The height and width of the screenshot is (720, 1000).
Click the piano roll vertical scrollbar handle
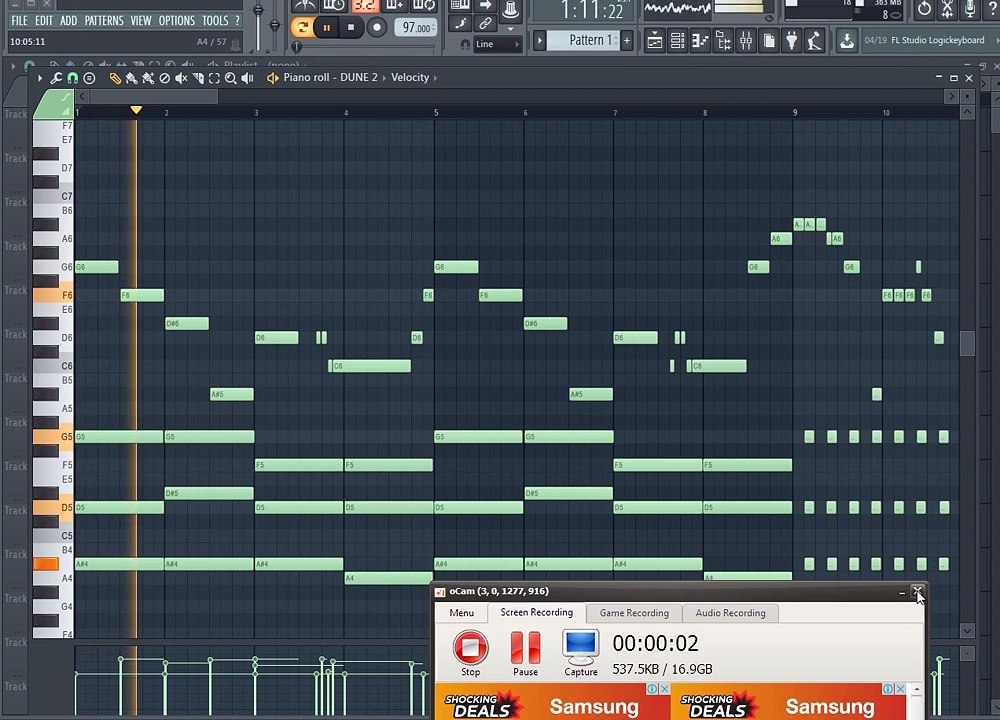click(x=967, y=344)
